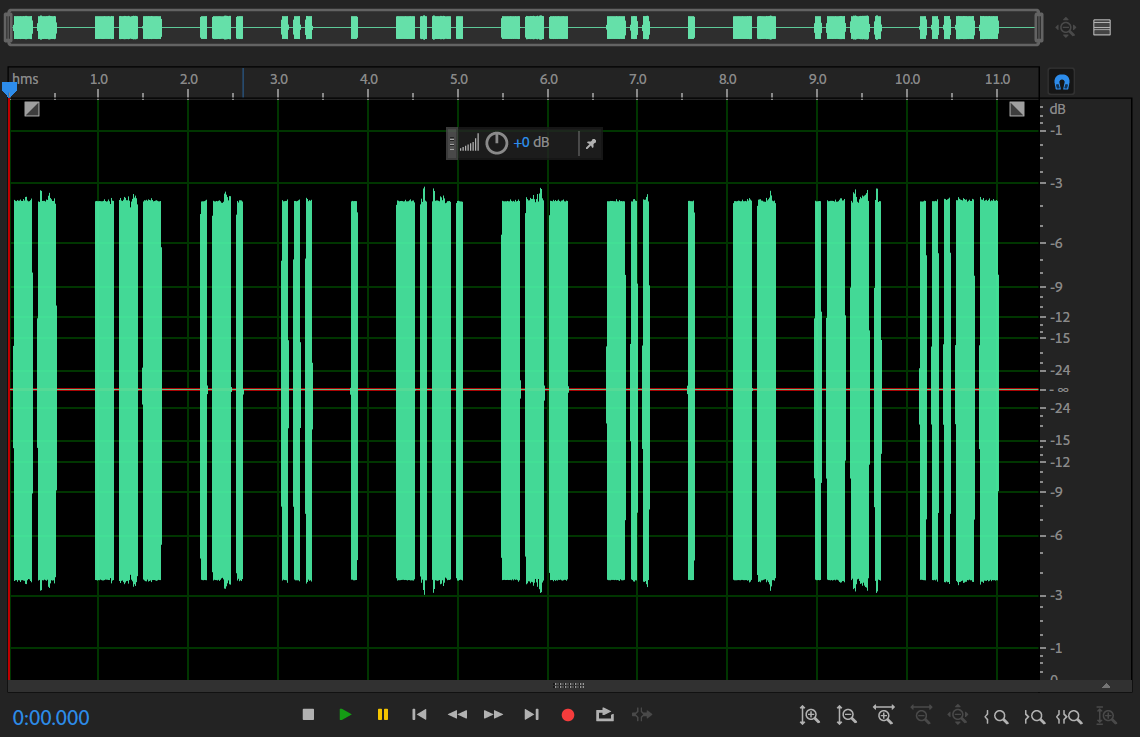1140x737 pixels.
Task: Move playhead to previous marker
Action: click(420, 715)
